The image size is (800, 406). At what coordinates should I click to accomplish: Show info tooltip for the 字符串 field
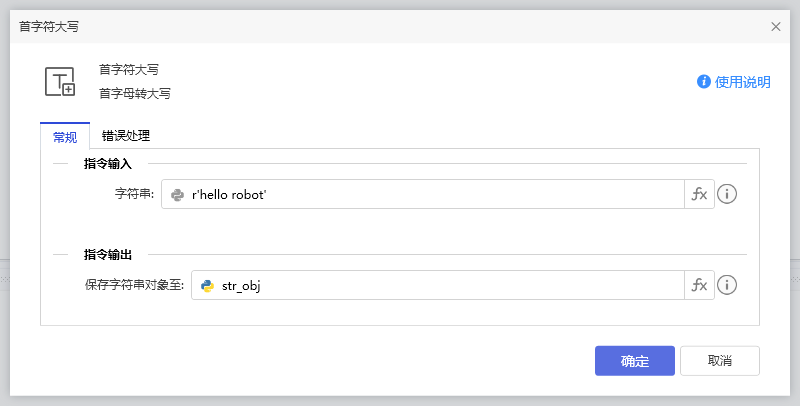728,195
